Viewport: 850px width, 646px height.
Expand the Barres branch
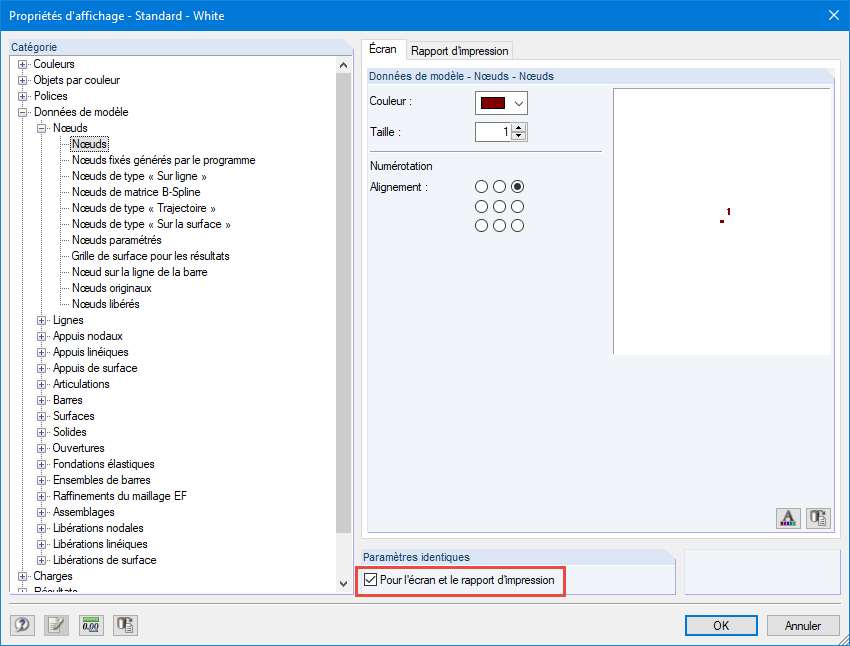pyautogui.click(x=41, y=400)
